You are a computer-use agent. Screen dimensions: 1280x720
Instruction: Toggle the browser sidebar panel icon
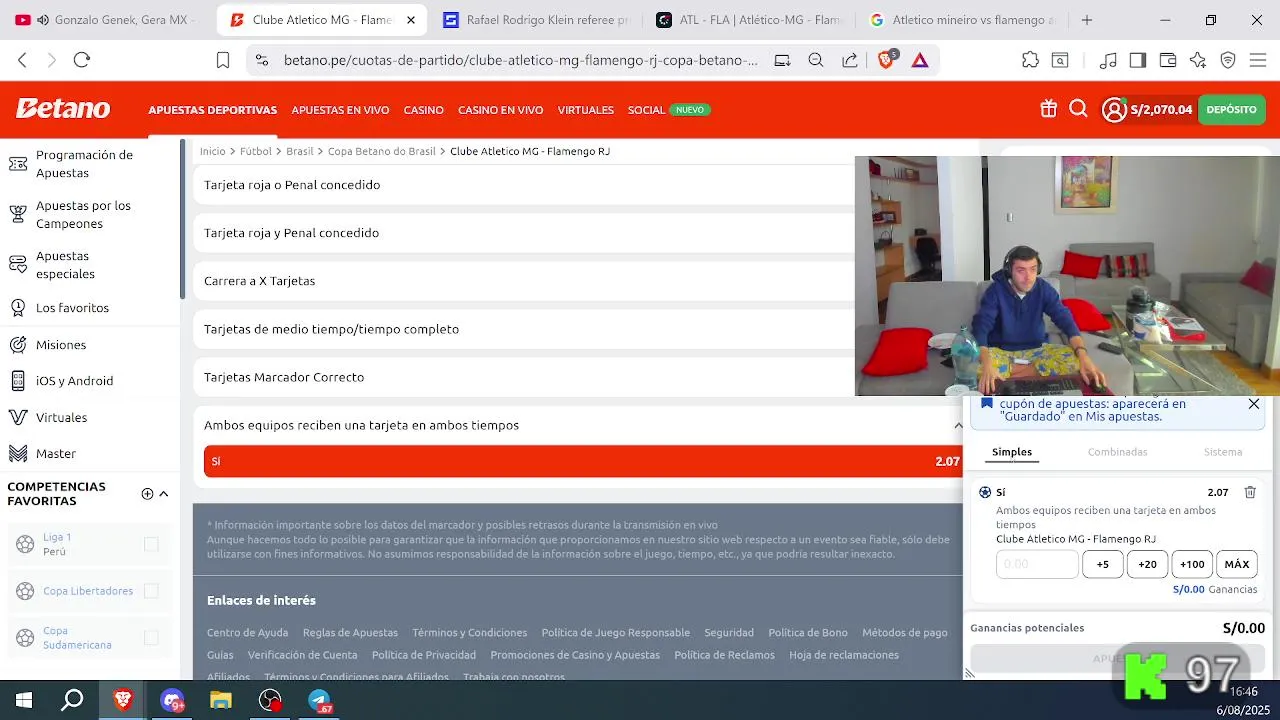pos(1137,60)
